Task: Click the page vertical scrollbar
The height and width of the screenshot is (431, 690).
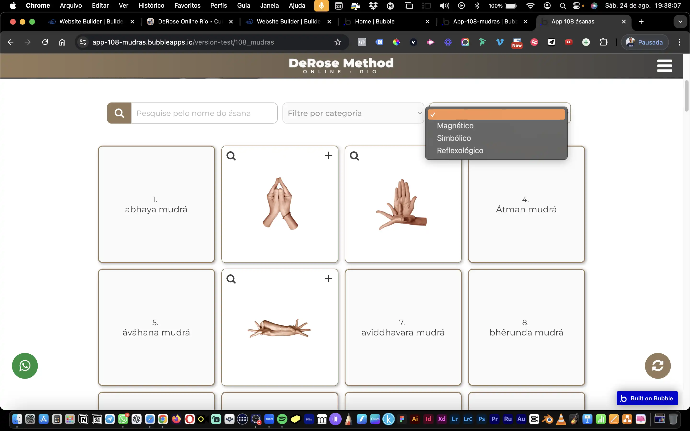Action: tap(686, 97)
